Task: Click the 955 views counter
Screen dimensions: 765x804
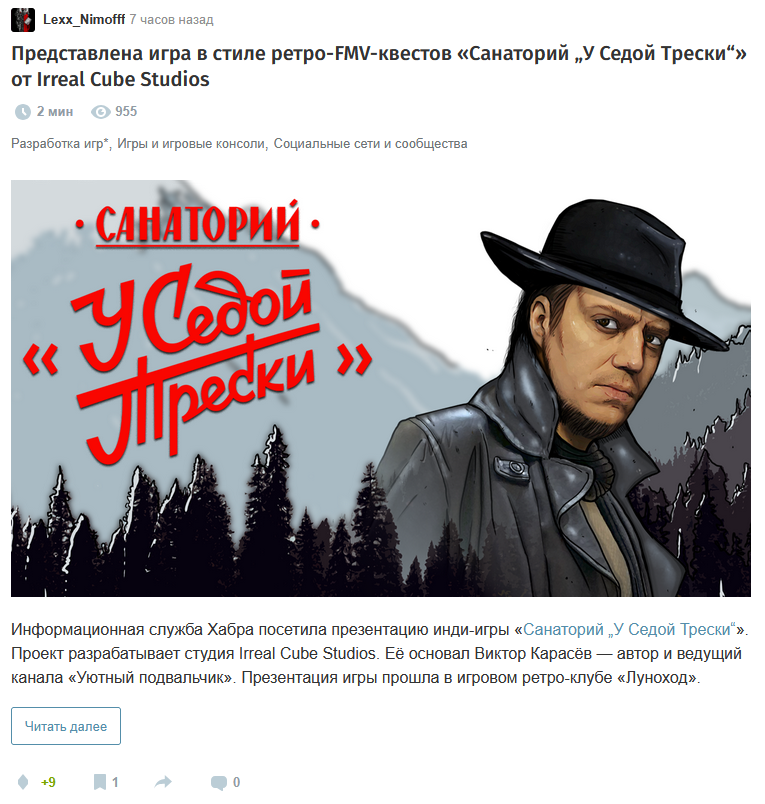Action: [x=126, y=112]
